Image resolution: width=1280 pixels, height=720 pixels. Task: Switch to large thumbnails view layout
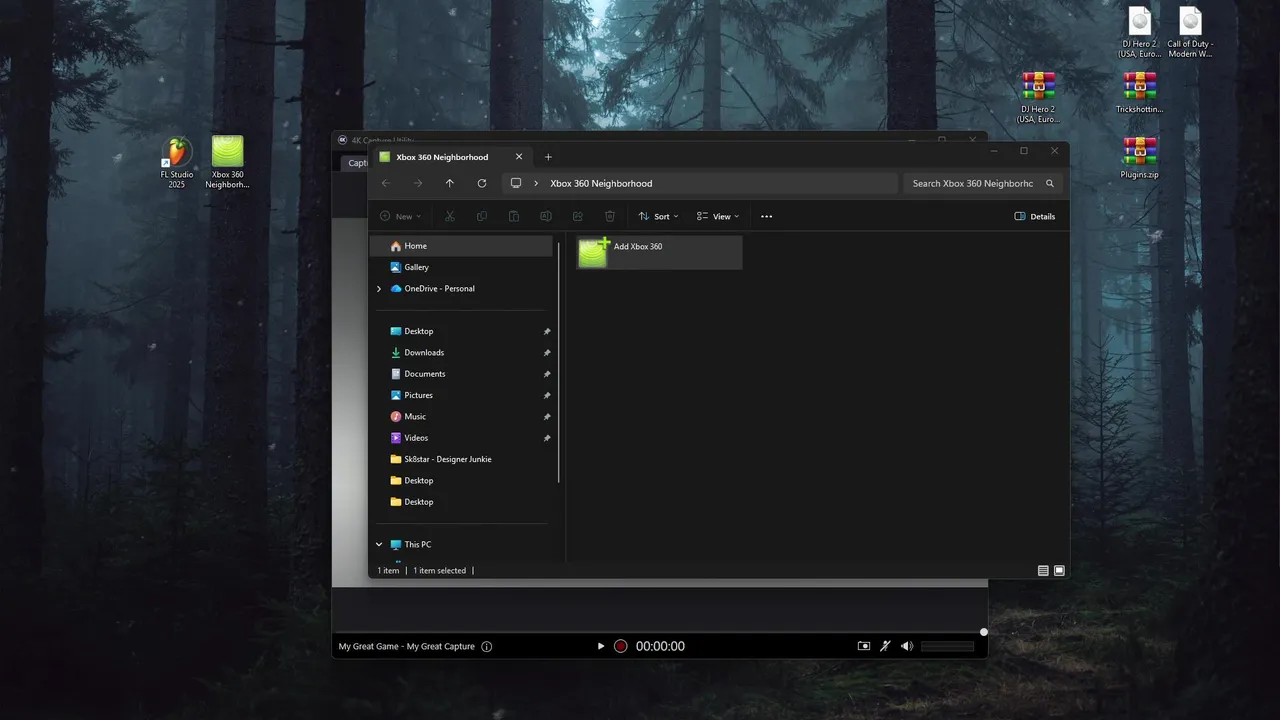1059,570
